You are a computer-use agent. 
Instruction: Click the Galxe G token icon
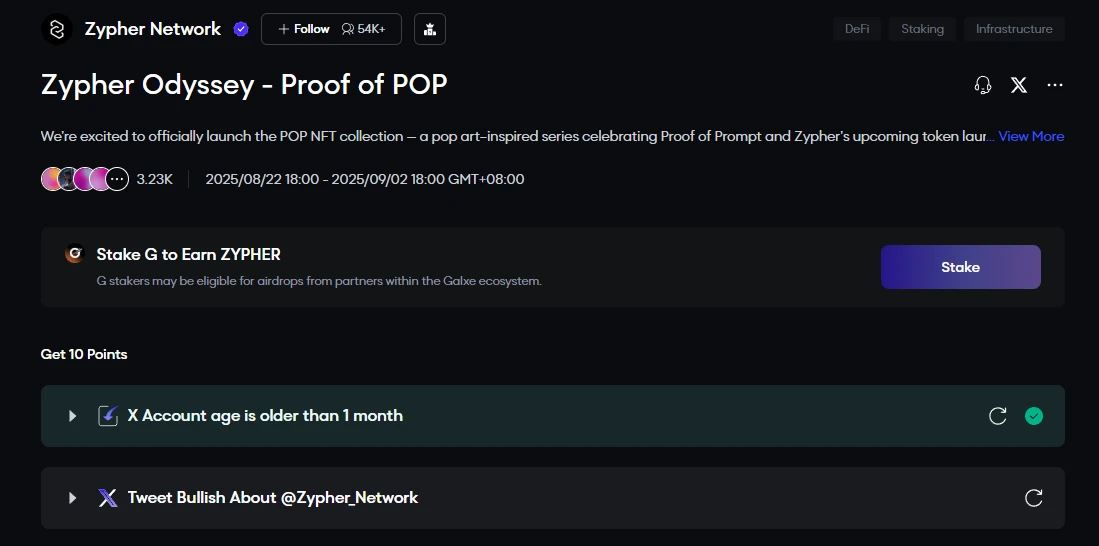[x=74, y=254]
